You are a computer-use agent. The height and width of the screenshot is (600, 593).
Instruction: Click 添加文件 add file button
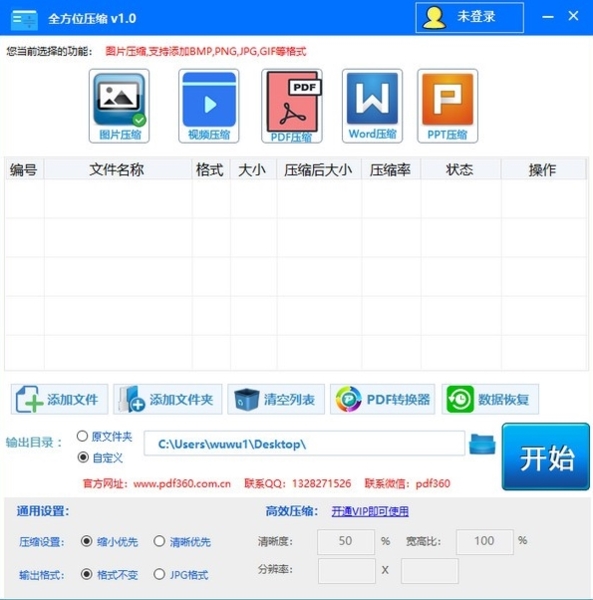pyautogui.click(x=59, y=399)
